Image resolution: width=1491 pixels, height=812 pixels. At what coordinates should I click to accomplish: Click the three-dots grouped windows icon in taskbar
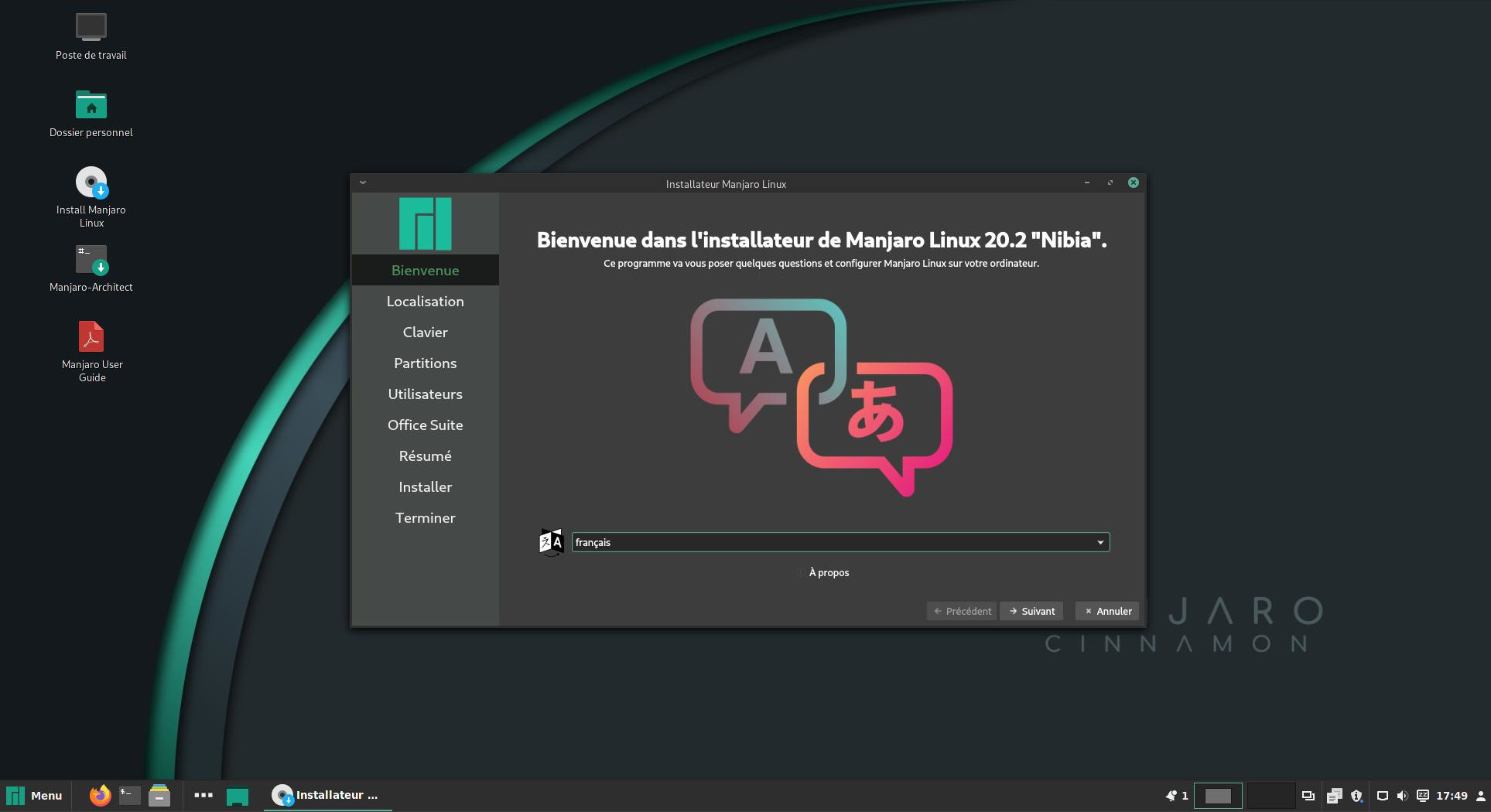[203, 795]
